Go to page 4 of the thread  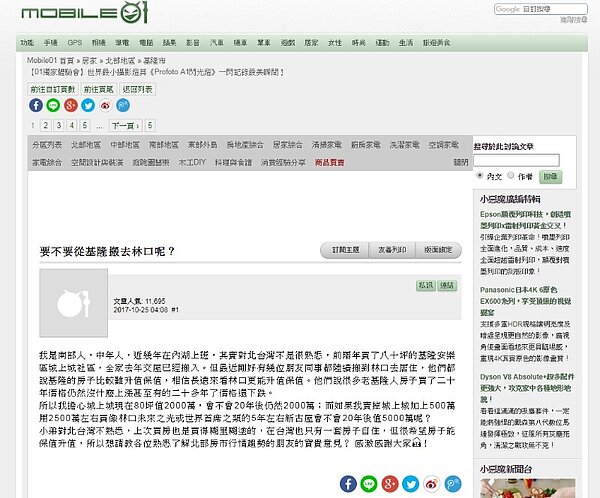[x=72, y=126]
